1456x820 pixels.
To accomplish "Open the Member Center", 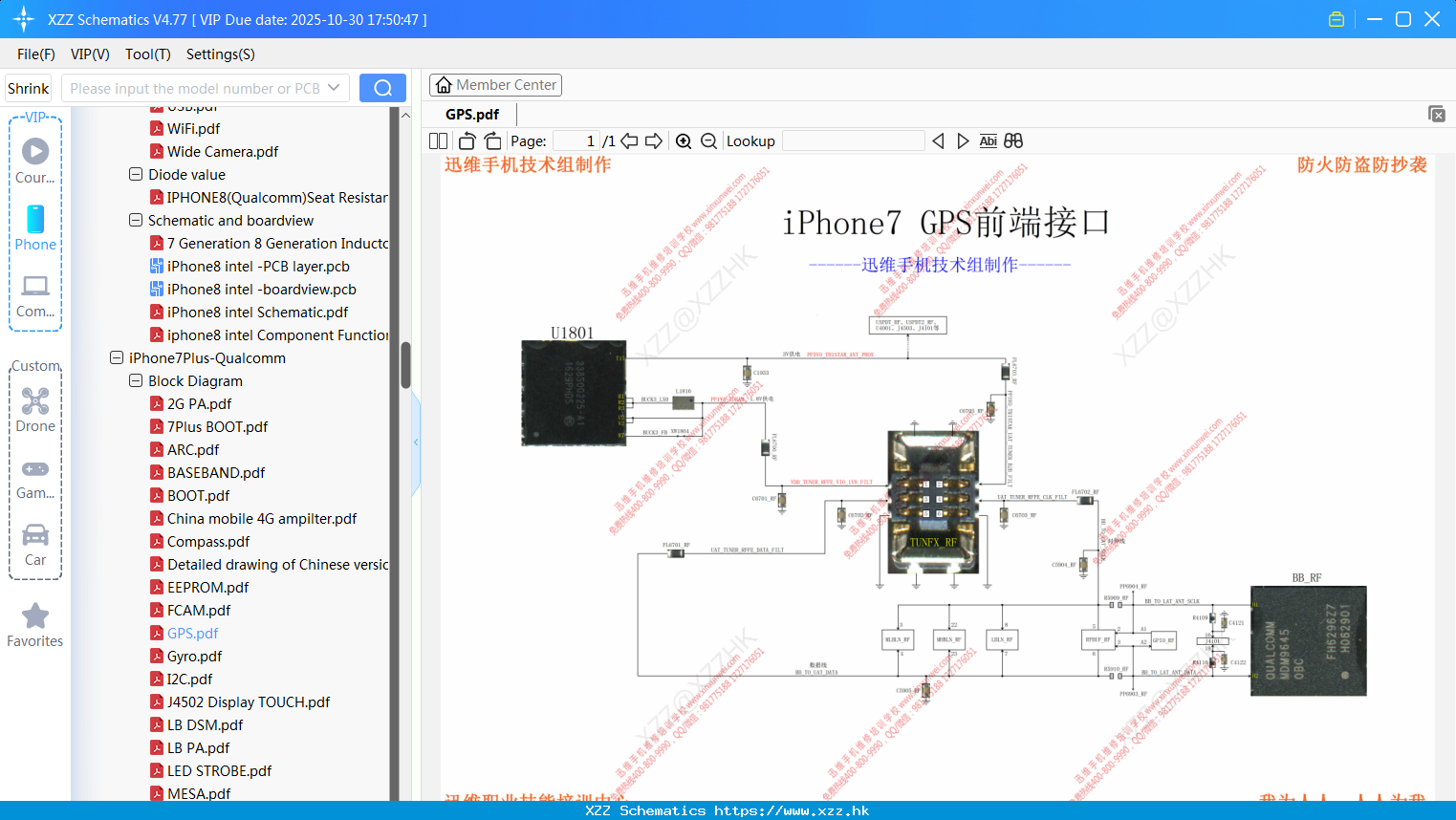I will pyautogui.click(x=495, y=85).
